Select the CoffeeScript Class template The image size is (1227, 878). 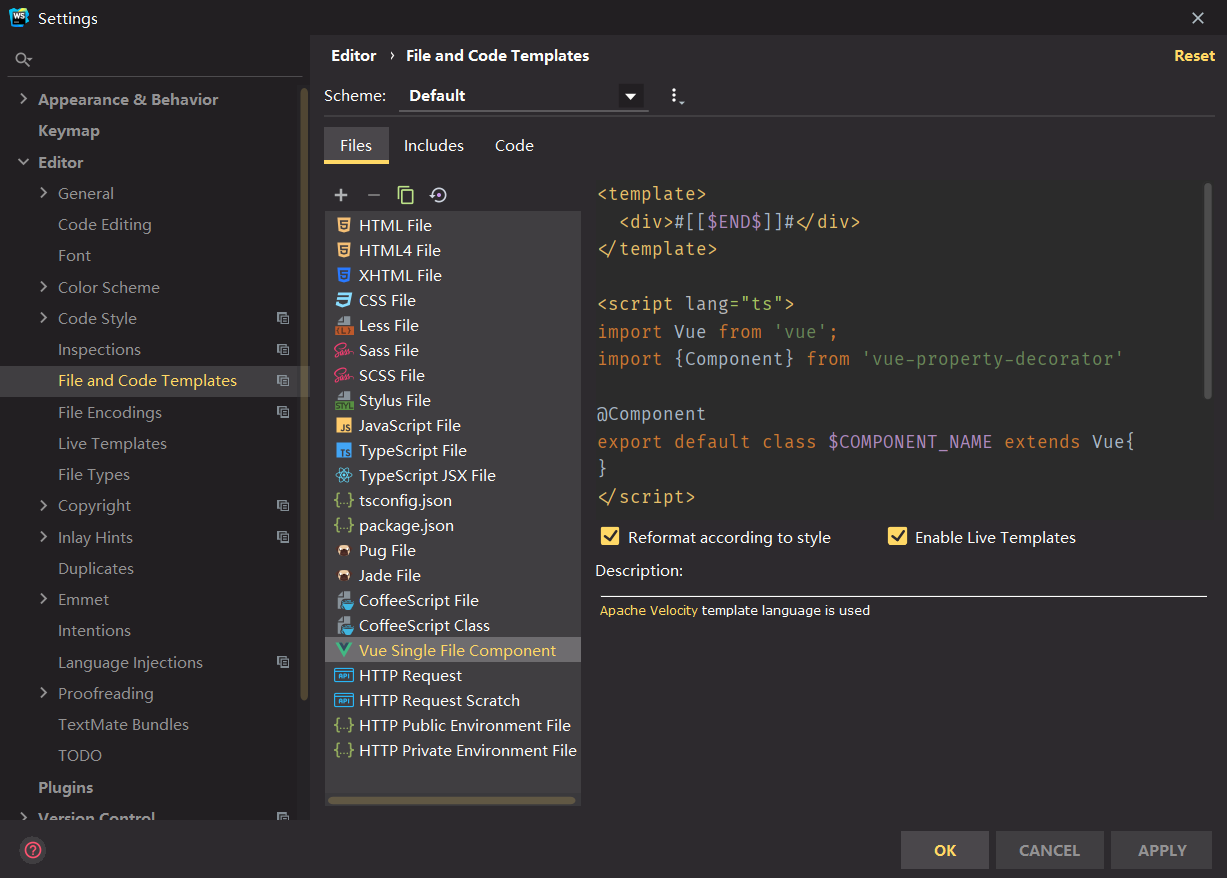(x=453, y=625)
